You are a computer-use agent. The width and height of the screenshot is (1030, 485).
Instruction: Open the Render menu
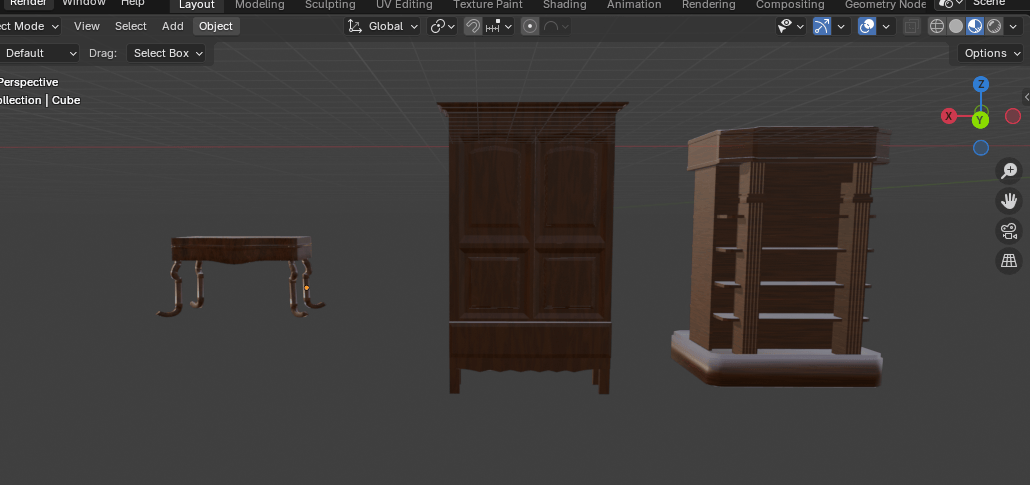[x=28, y=3]
